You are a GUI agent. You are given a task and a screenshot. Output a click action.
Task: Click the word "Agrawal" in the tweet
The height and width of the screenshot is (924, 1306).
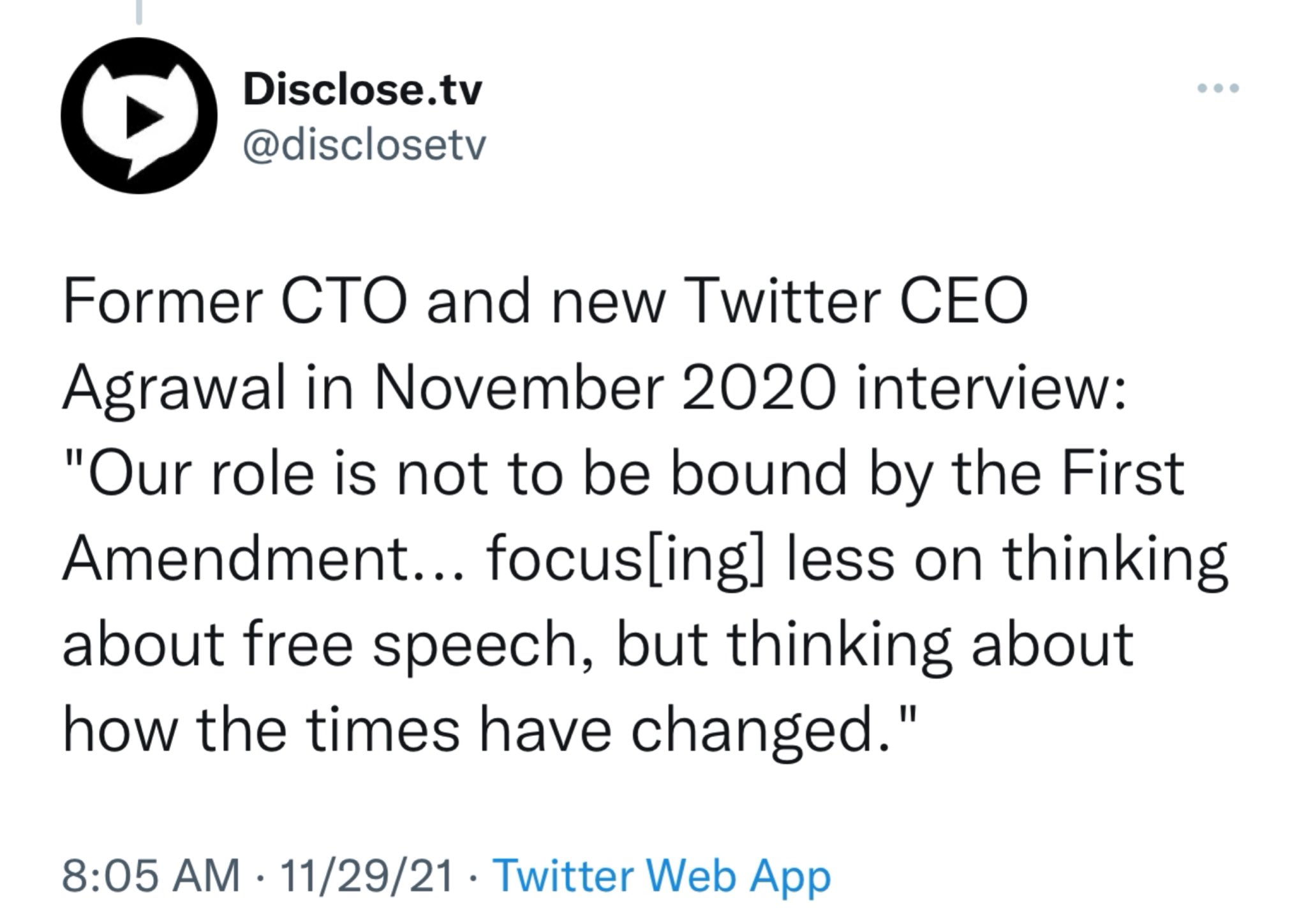click(x=174, y=389)
